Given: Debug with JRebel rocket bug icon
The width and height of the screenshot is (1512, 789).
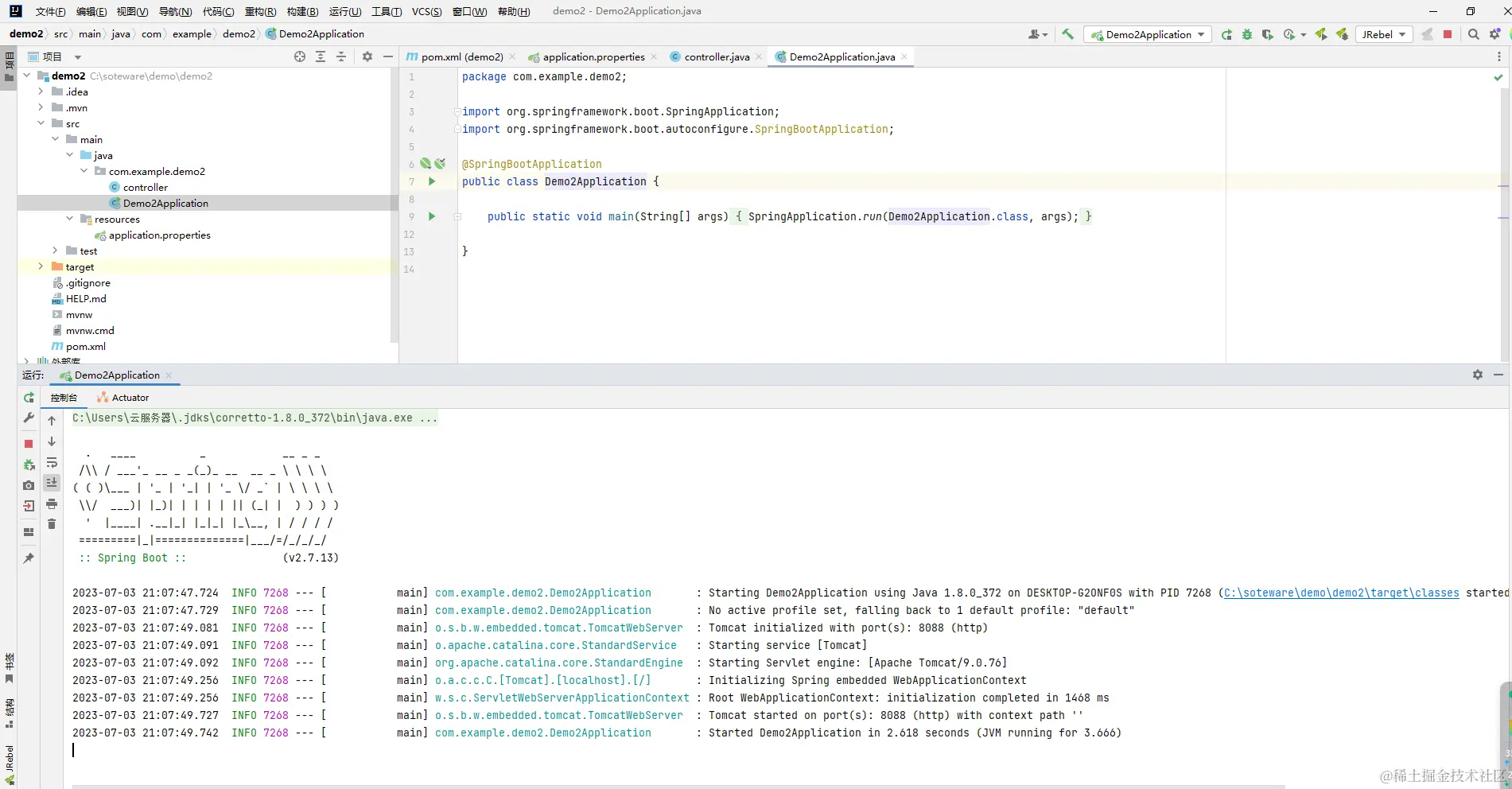Looking at the screenshot, I should pyautogui.click(x=1342, y=34).
